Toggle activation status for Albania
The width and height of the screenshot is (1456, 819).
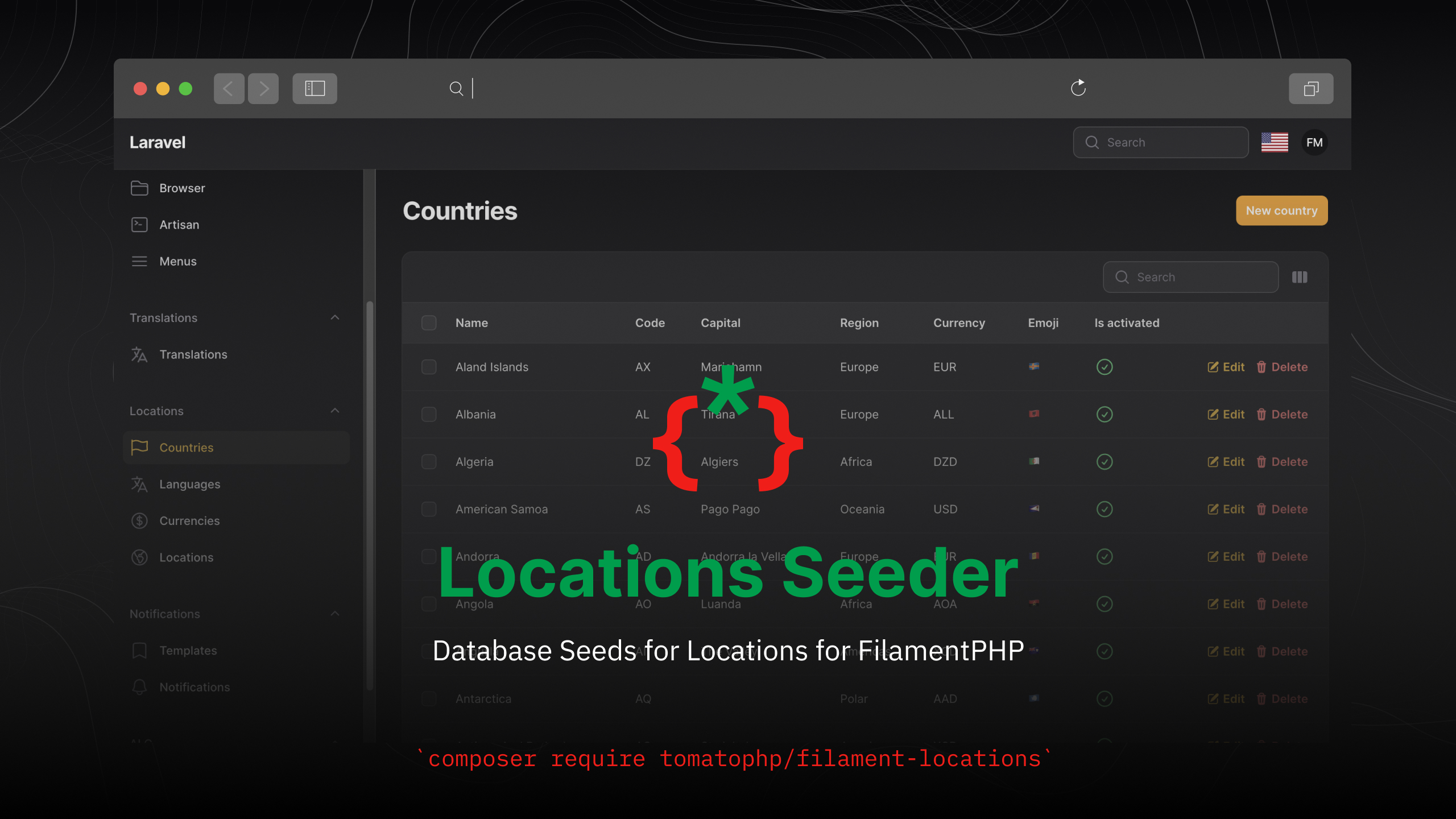(1105, 414)
